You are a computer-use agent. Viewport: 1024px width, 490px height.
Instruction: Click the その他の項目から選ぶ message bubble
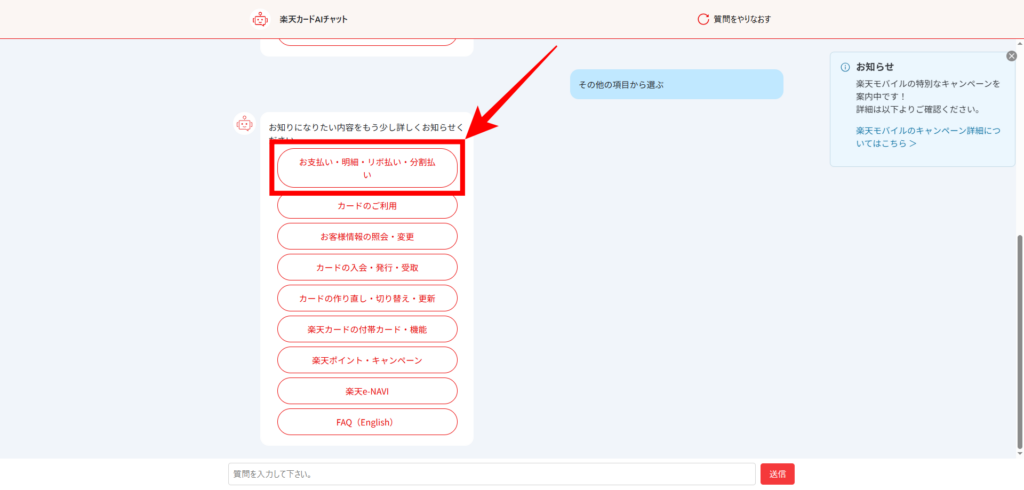tap(676, 85)
